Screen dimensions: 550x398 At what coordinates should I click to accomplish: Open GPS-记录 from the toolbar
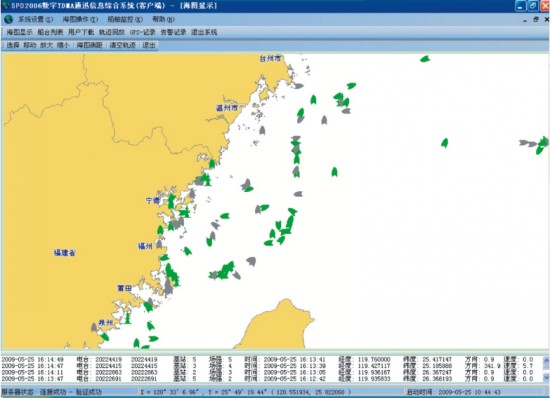click(x=142, y=32)
